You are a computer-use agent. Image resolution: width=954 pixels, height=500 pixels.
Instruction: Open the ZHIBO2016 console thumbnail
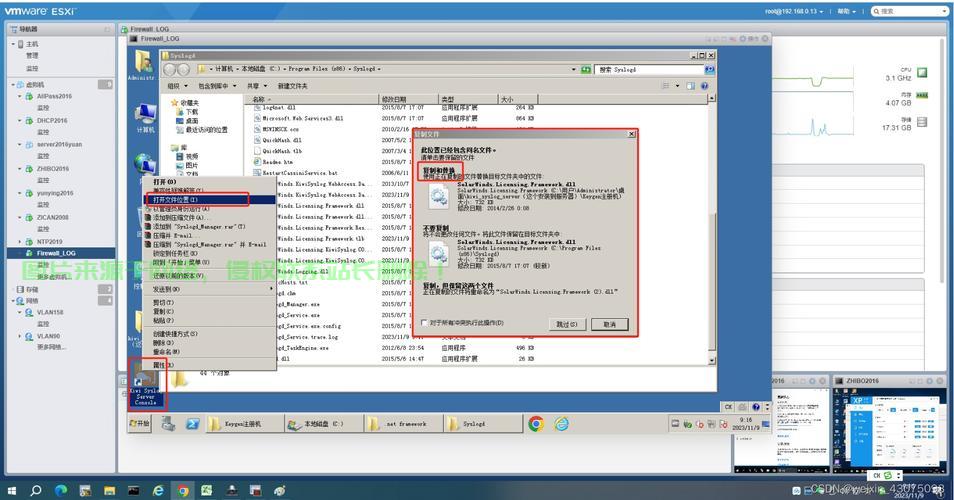pos(888,428)
